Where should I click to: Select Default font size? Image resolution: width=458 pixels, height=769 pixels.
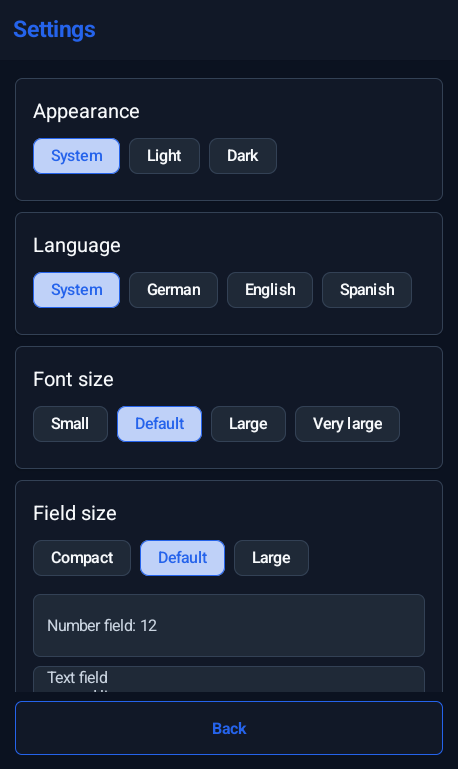pyautogui.click(x=159, y=424)
